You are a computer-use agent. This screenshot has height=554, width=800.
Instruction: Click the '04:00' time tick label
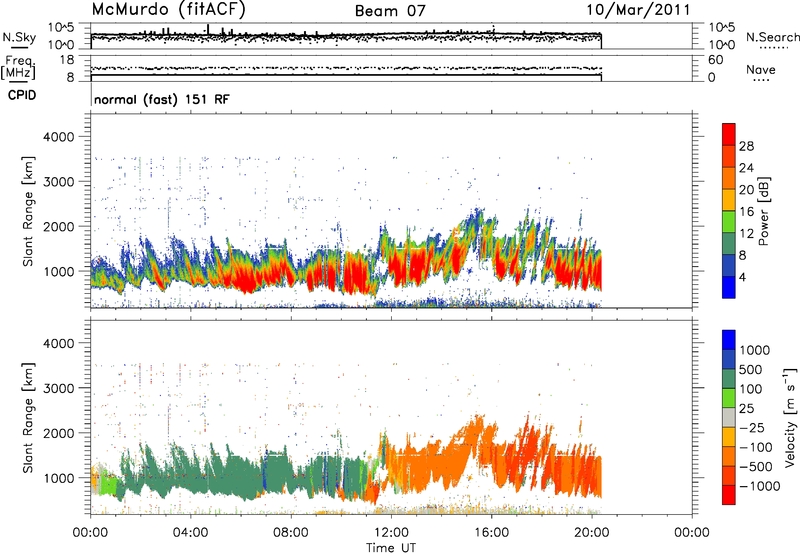pos(190,533)
